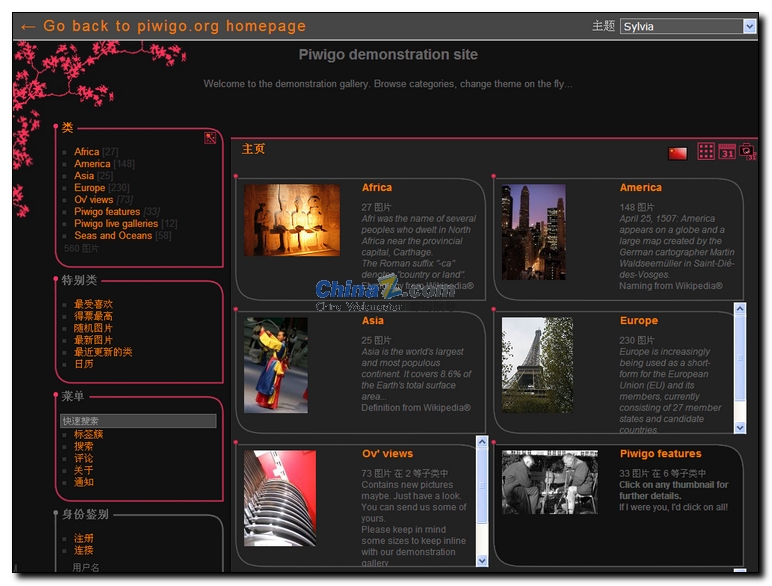The height and width of the screenshot is (586, 772).
Task: Open Ov' views category in sidebar
Action: [x=94, y=199]
